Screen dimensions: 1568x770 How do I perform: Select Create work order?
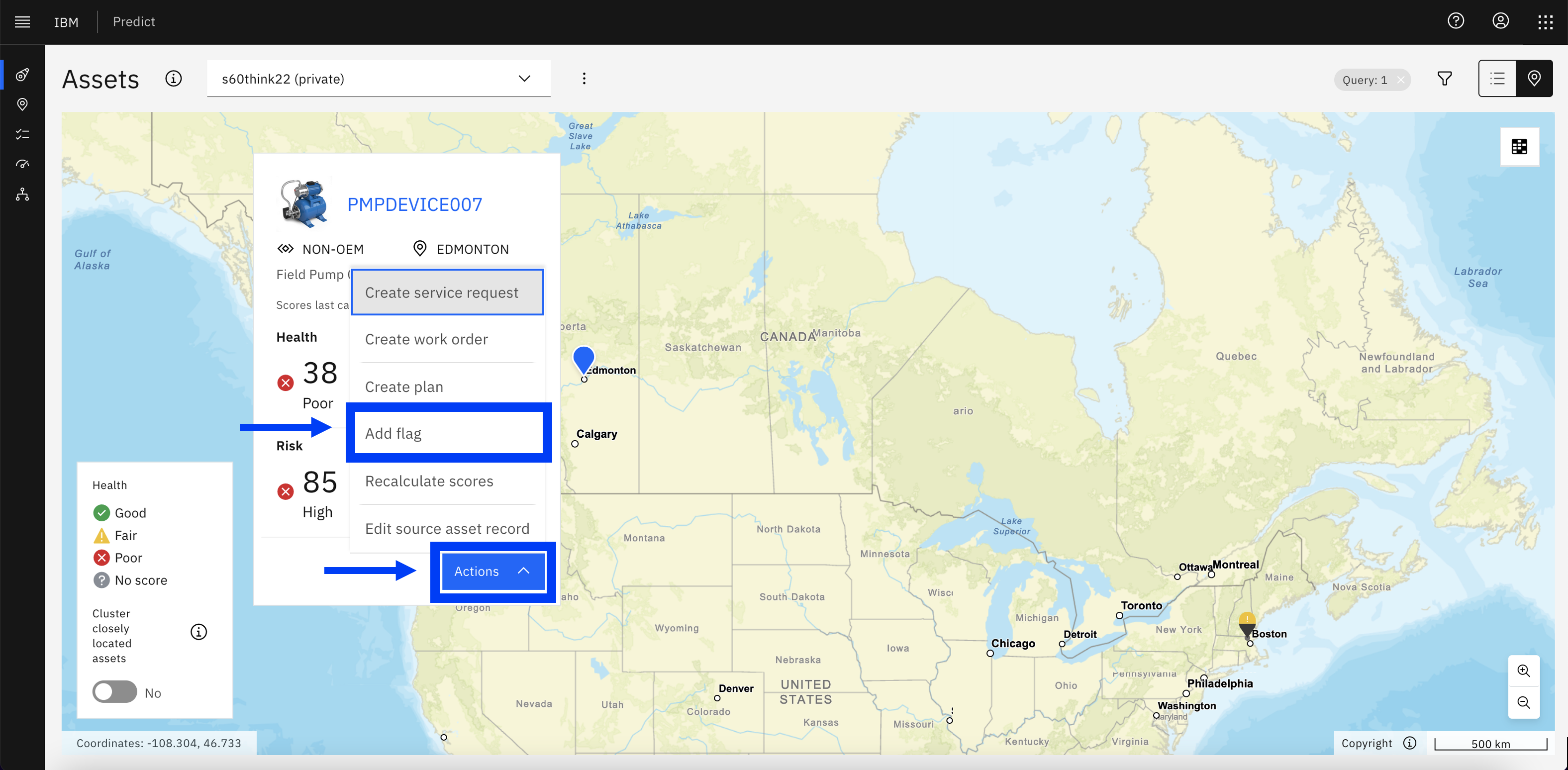coord(447,340)
